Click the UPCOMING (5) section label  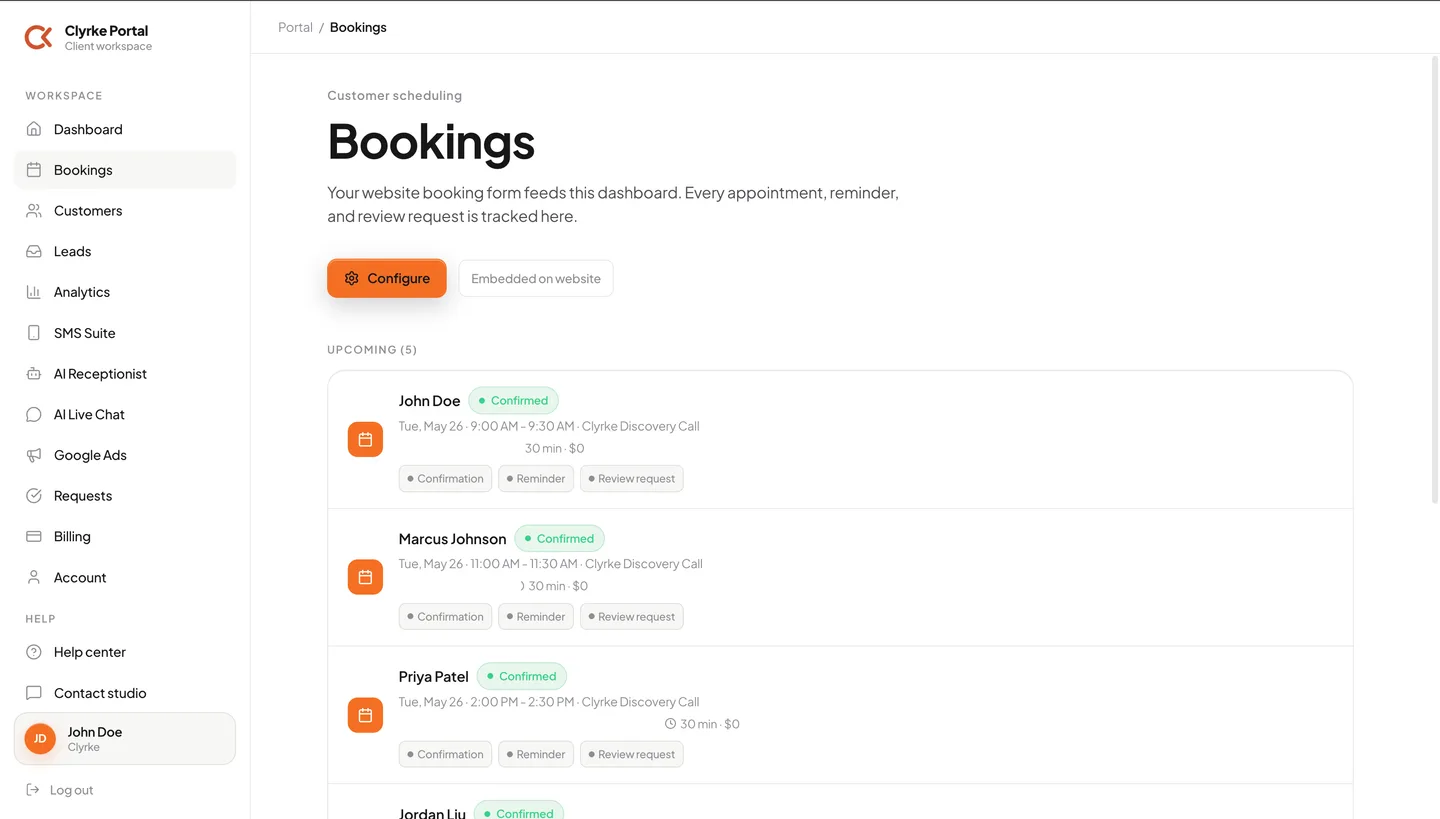(x=372, y=350)
